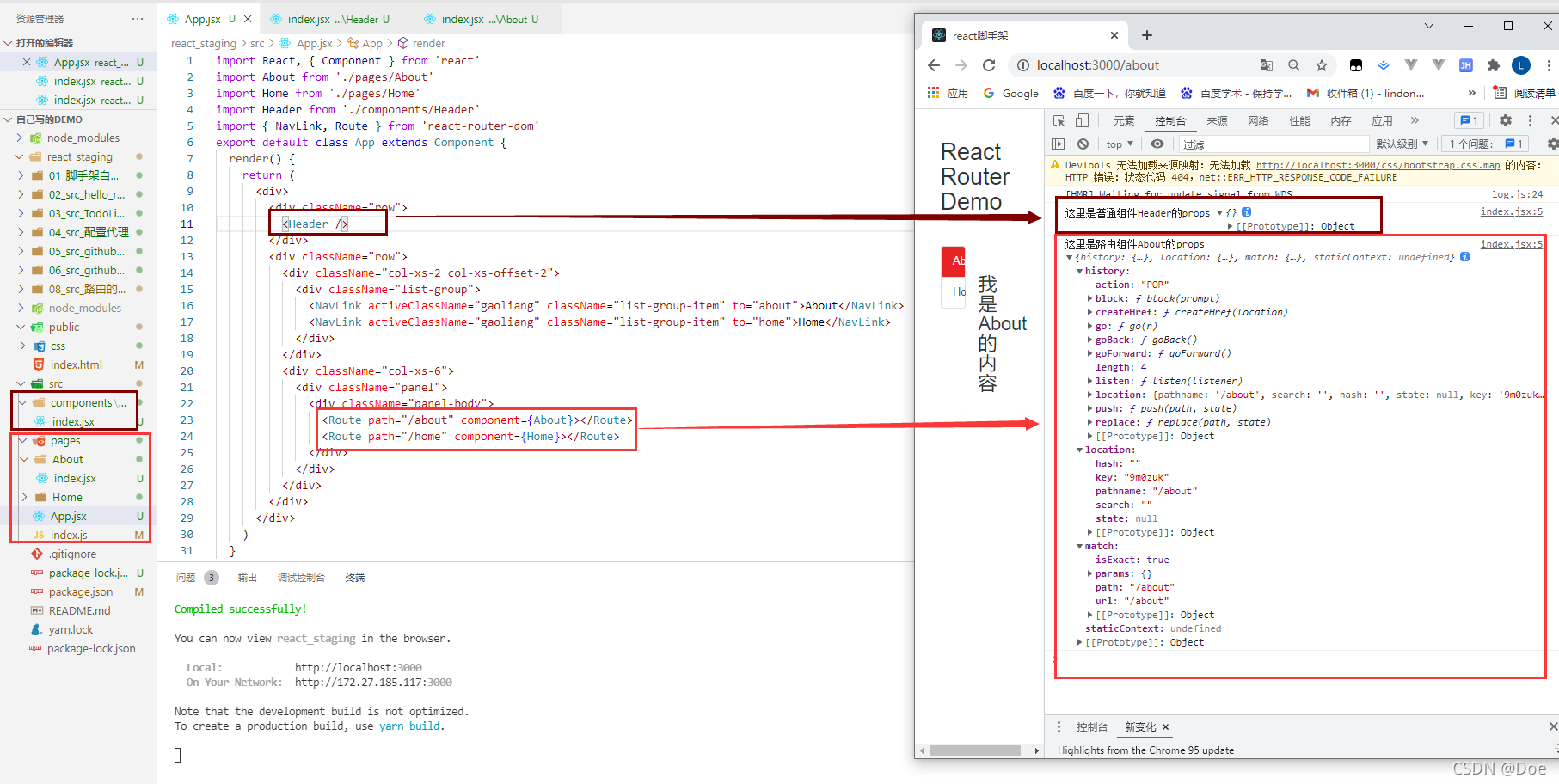Open the Chrome extensions puzzle icon

point(1494,64)
